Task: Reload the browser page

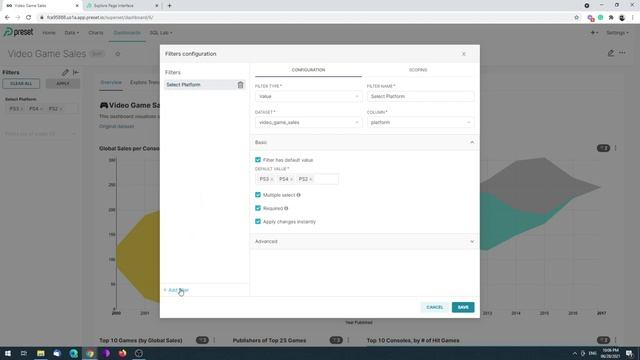Action: [28, 18]
